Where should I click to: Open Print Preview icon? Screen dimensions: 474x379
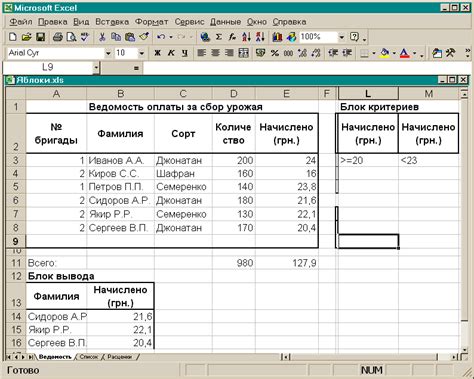pos(71,37)
